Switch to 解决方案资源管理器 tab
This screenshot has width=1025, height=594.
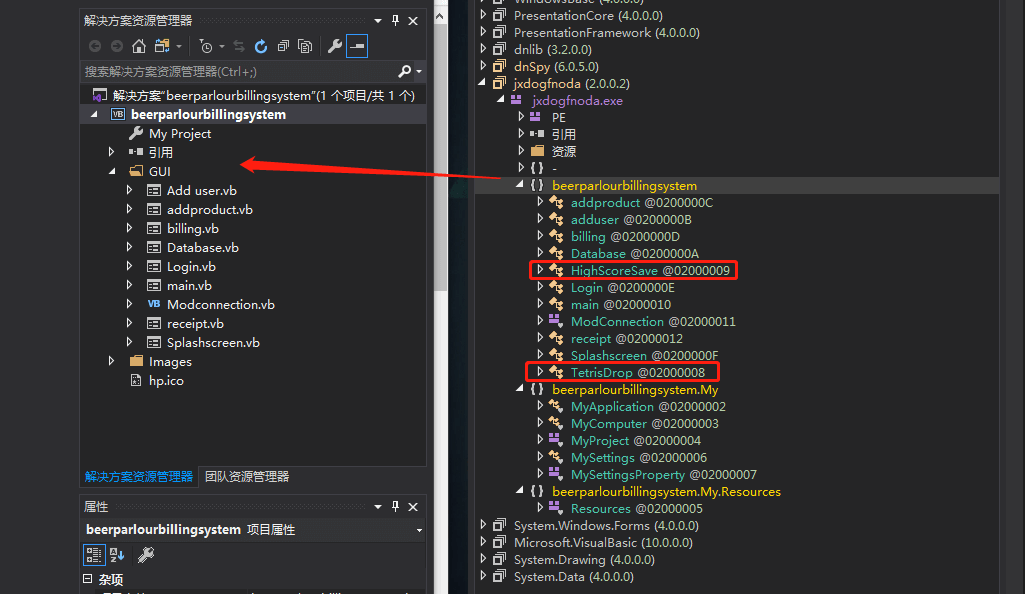[139, 476]
